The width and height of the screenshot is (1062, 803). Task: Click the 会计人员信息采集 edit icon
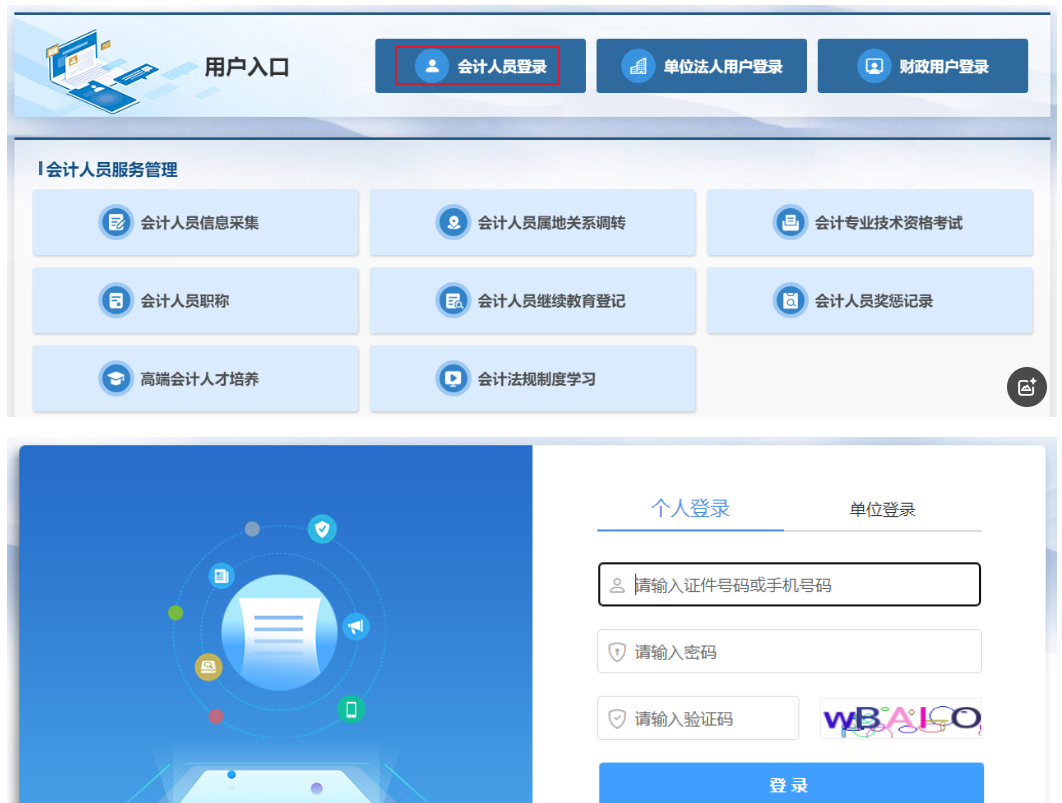pyautogui.click(x=115, y=222)
